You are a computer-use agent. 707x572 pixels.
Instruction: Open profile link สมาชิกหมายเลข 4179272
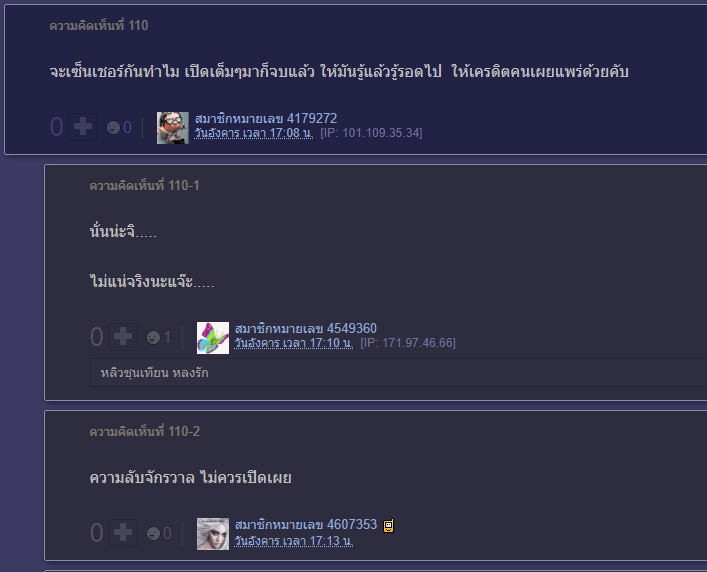coord(266,119)
